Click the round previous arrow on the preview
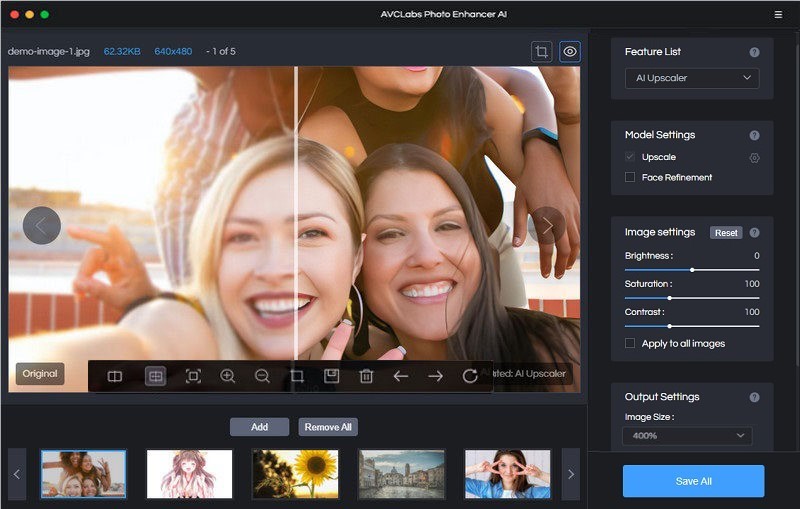800x509 pixels. [42, 225]
